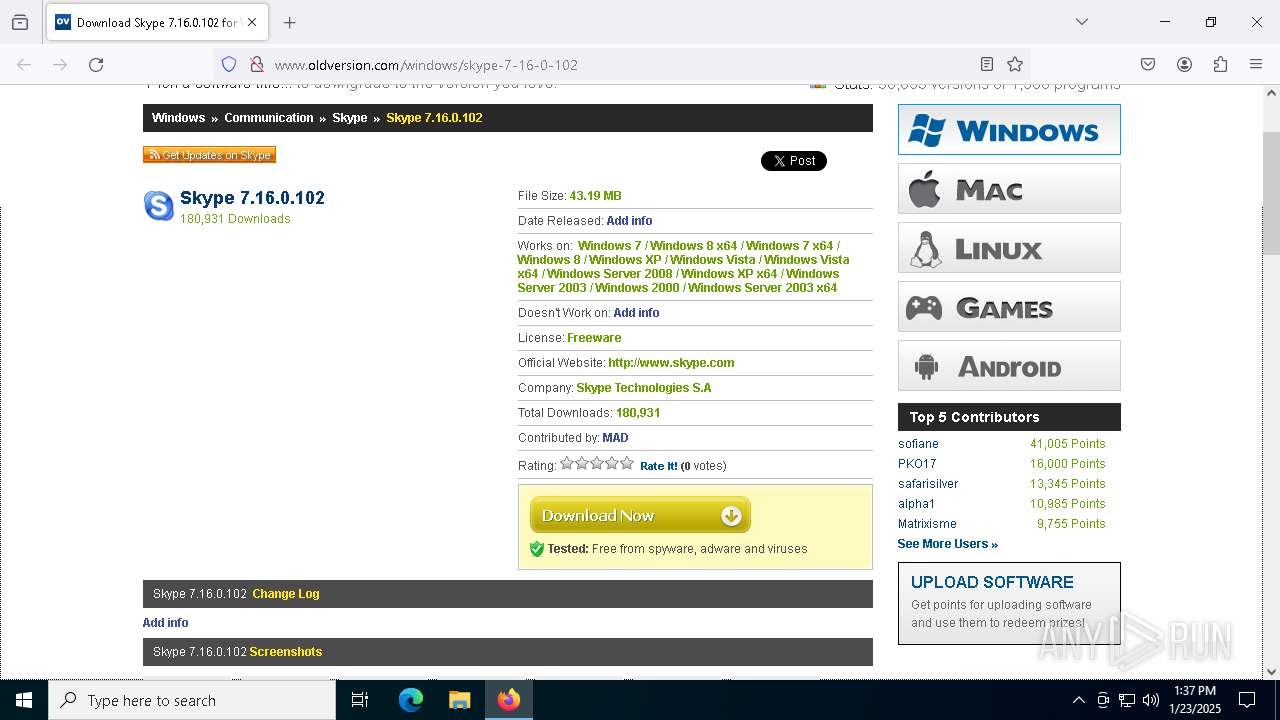Click the Skype 7.16.0.102 title heading
The width and height of the screenshot is (1280, 720).
click(252, 198)
